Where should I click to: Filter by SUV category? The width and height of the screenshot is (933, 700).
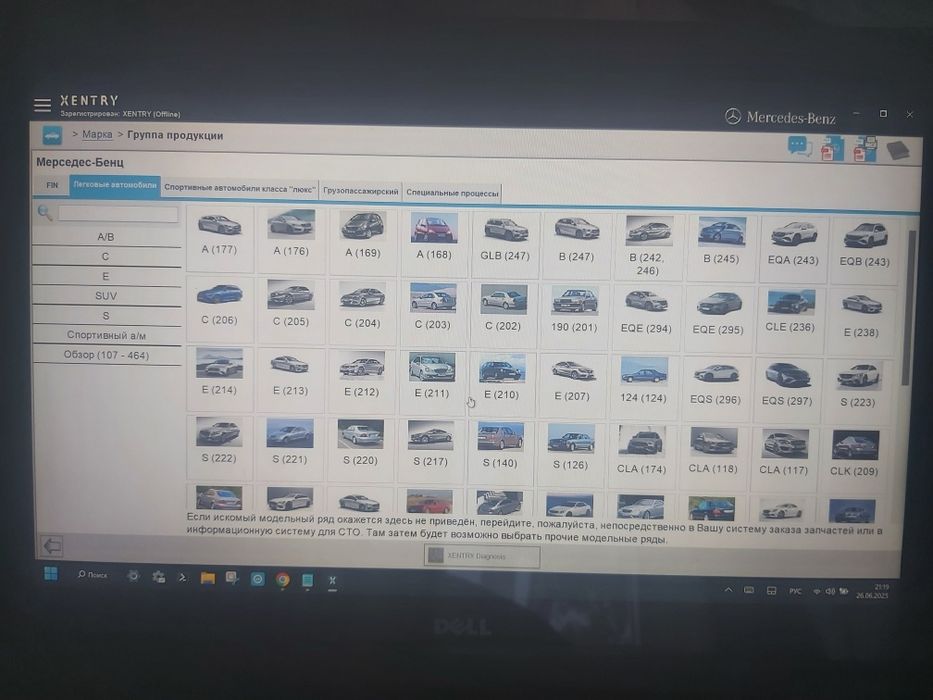click(x=106, y=296)
